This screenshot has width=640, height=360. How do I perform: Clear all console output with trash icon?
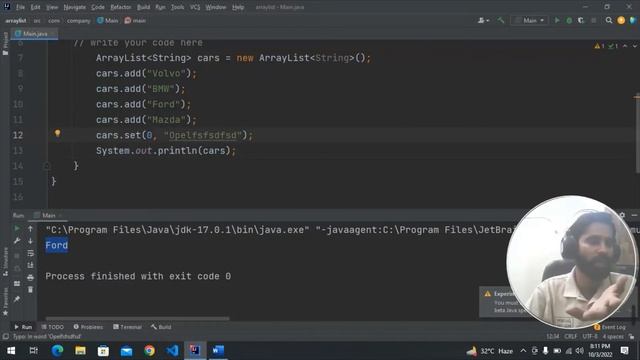click(31, 289)
